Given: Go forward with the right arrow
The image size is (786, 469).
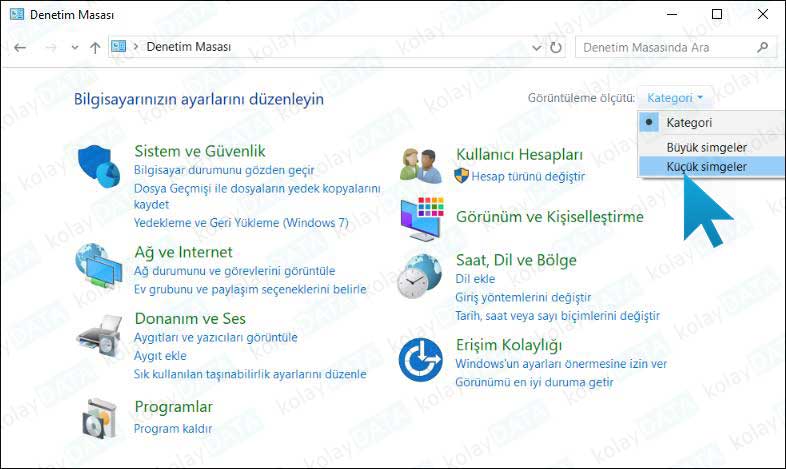Looking at the screenshot, I should pos(51,48).
